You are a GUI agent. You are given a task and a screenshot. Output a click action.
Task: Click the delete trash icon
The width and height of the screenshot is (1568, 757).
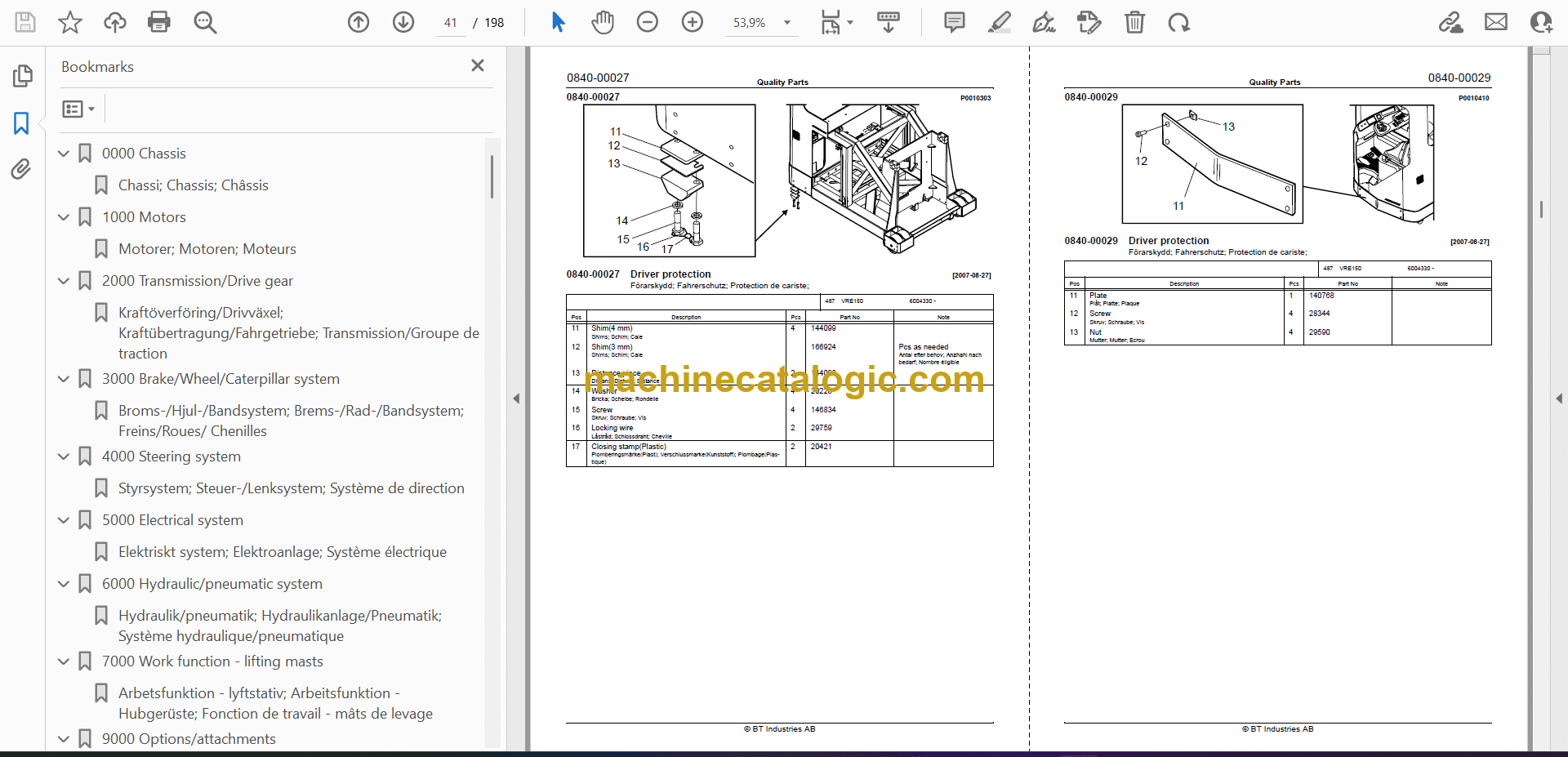click(x=1134, y=22)
